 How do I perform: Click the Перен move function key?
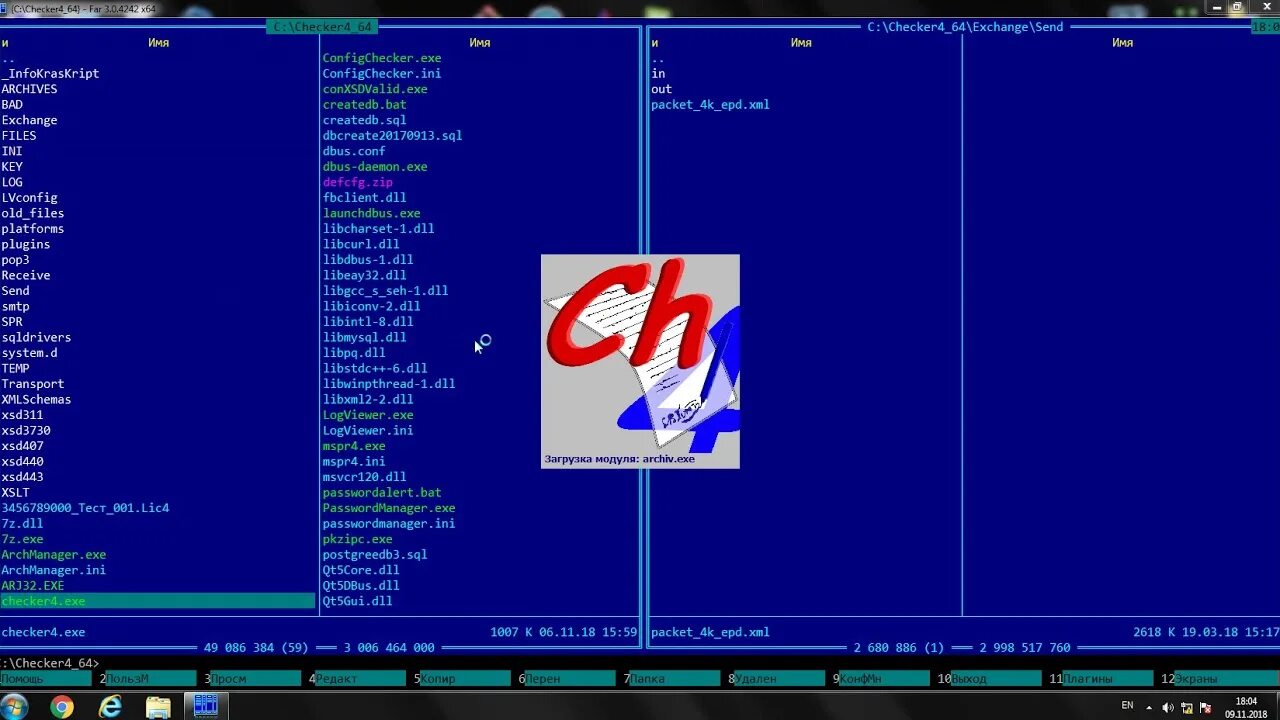point(568,678)
